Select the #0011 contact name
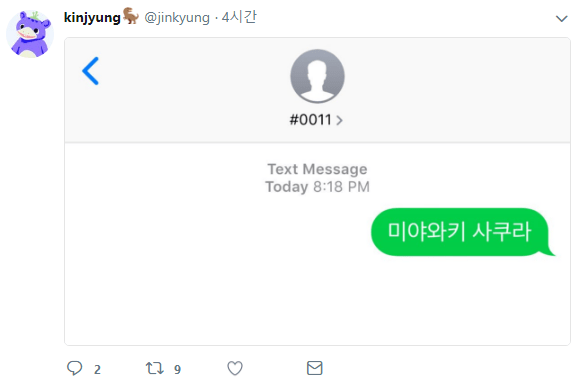The image size is (580, 386). [310, 120]
